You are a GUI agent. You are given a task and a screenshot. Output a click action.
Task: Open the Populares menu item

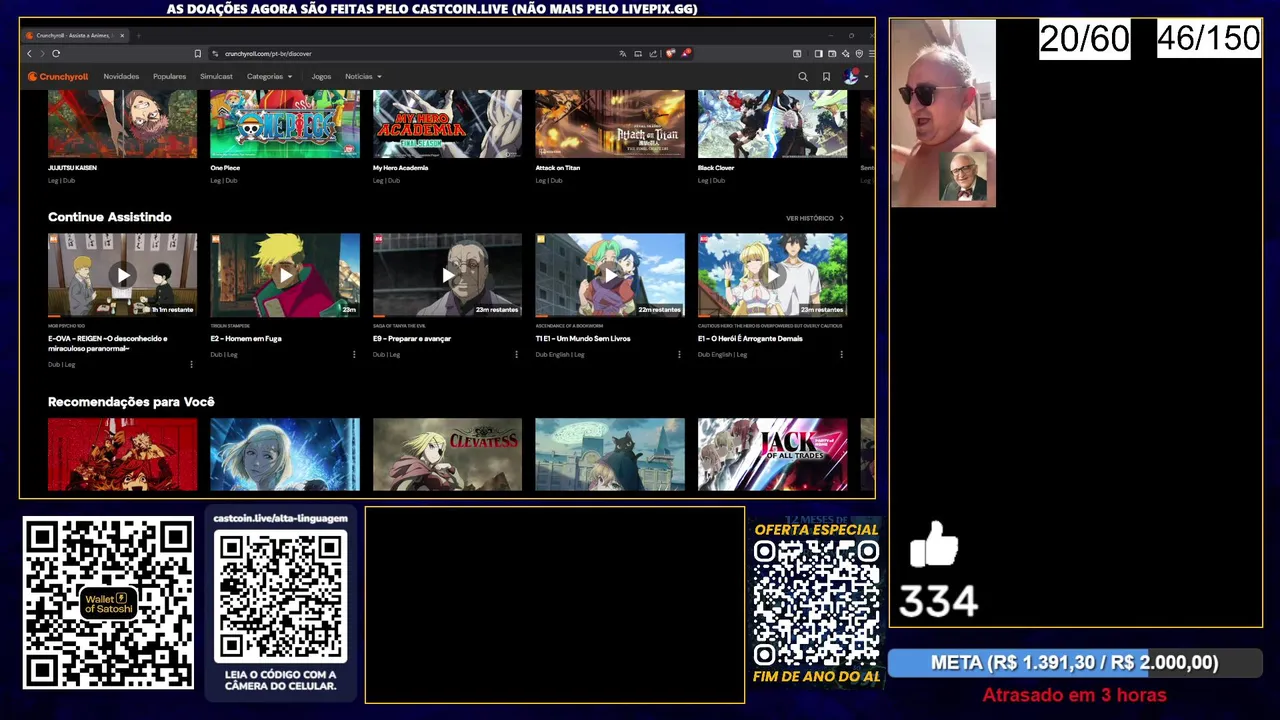169,76
